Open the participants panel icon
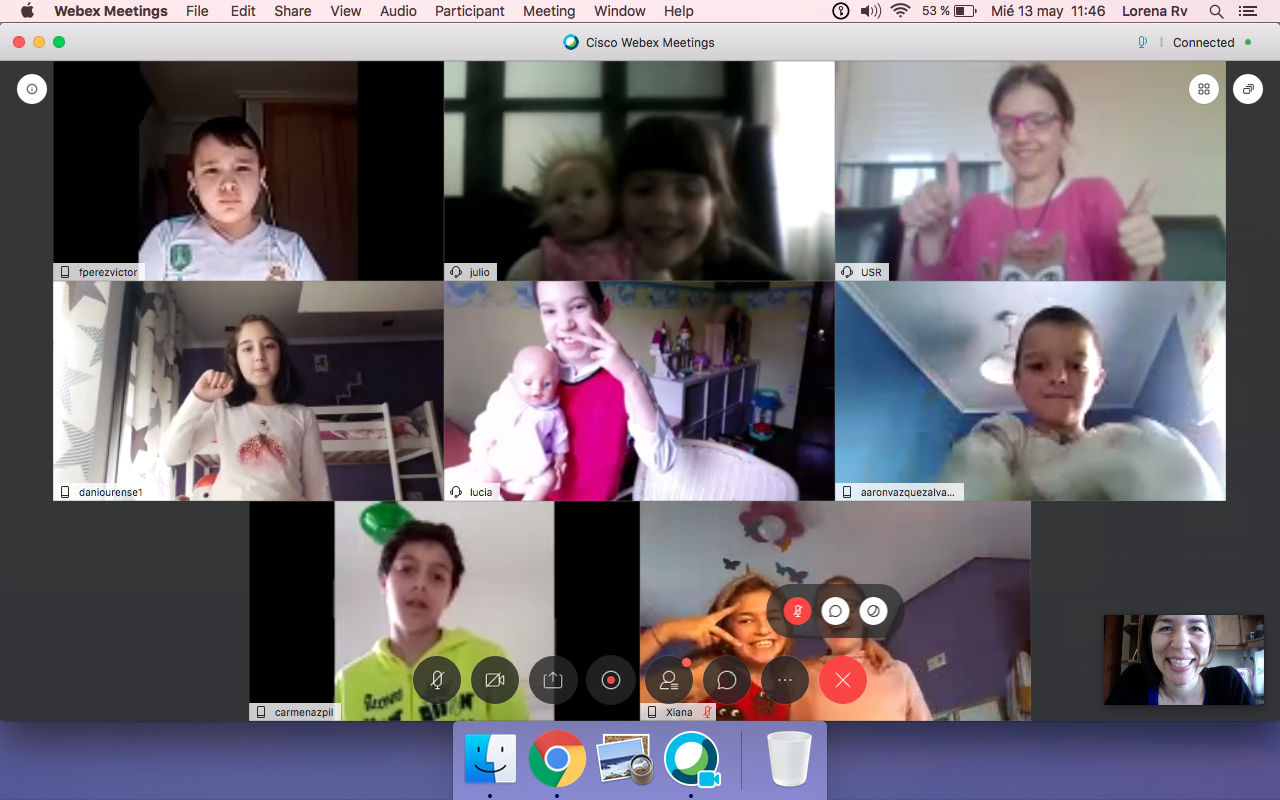 click(x=669, y=680)
